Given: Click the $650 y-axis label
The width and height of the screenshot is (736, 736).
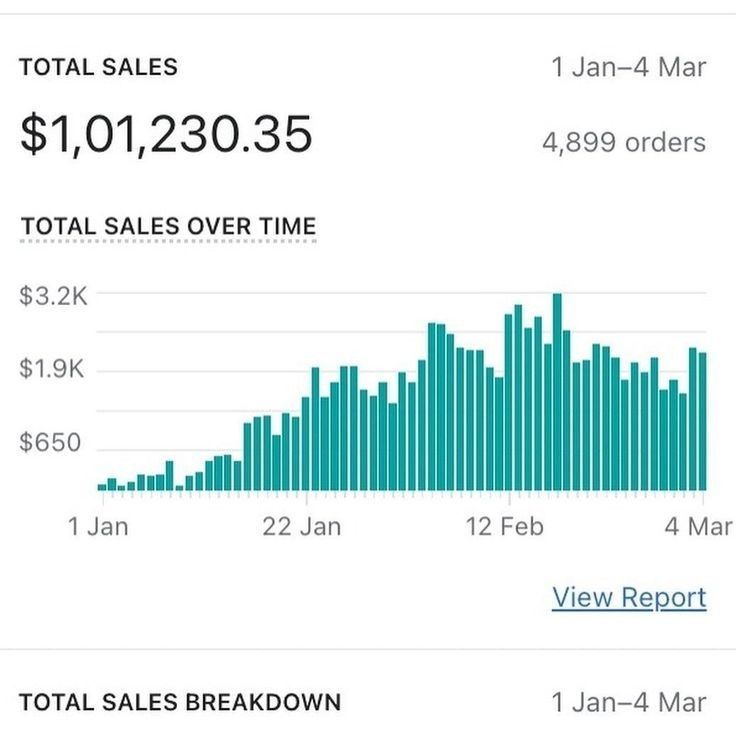Looking at the screenshot, I should pos(50,442).
